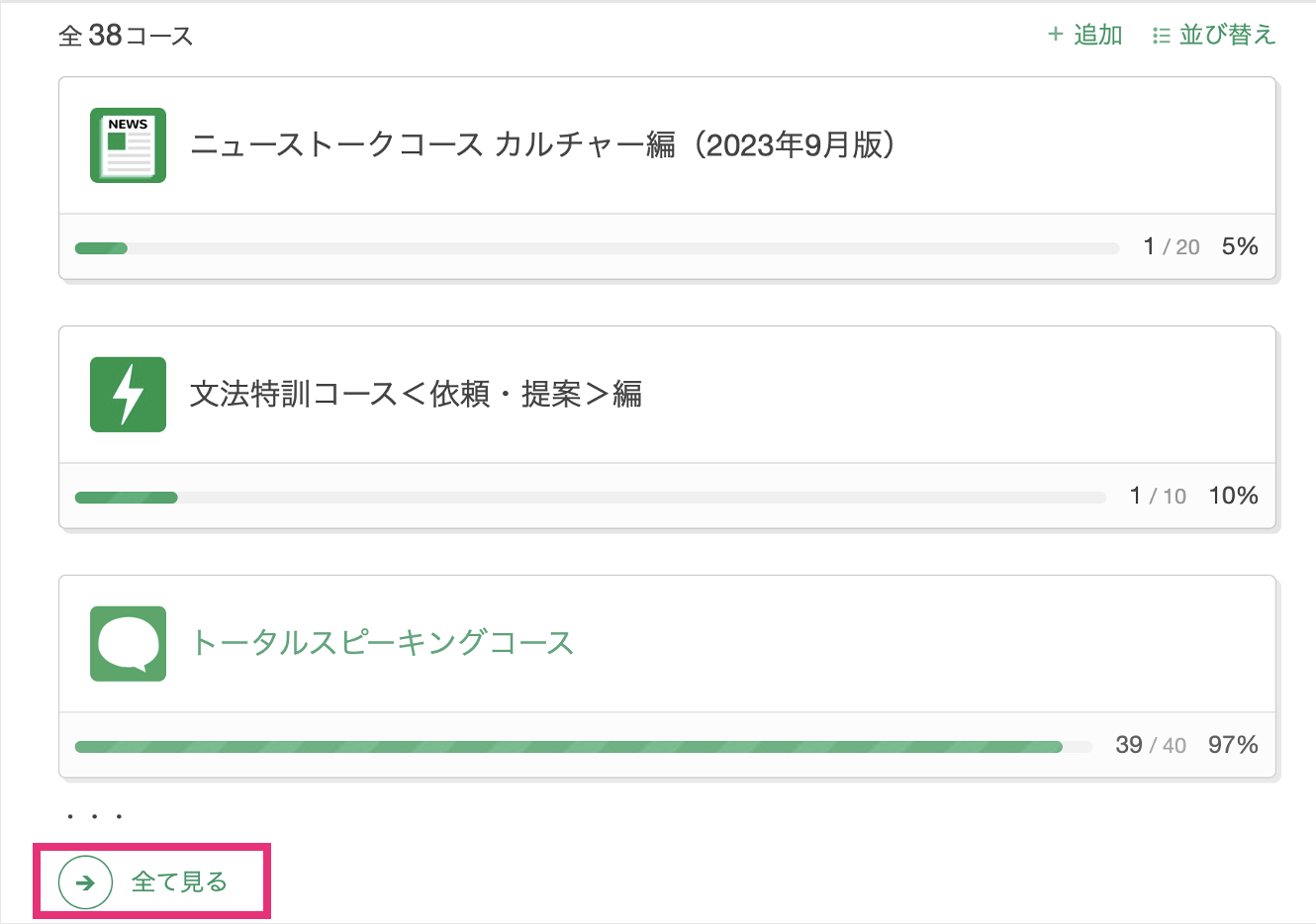Click the 97% progress bar of speaking course

(x=583, y=747)
